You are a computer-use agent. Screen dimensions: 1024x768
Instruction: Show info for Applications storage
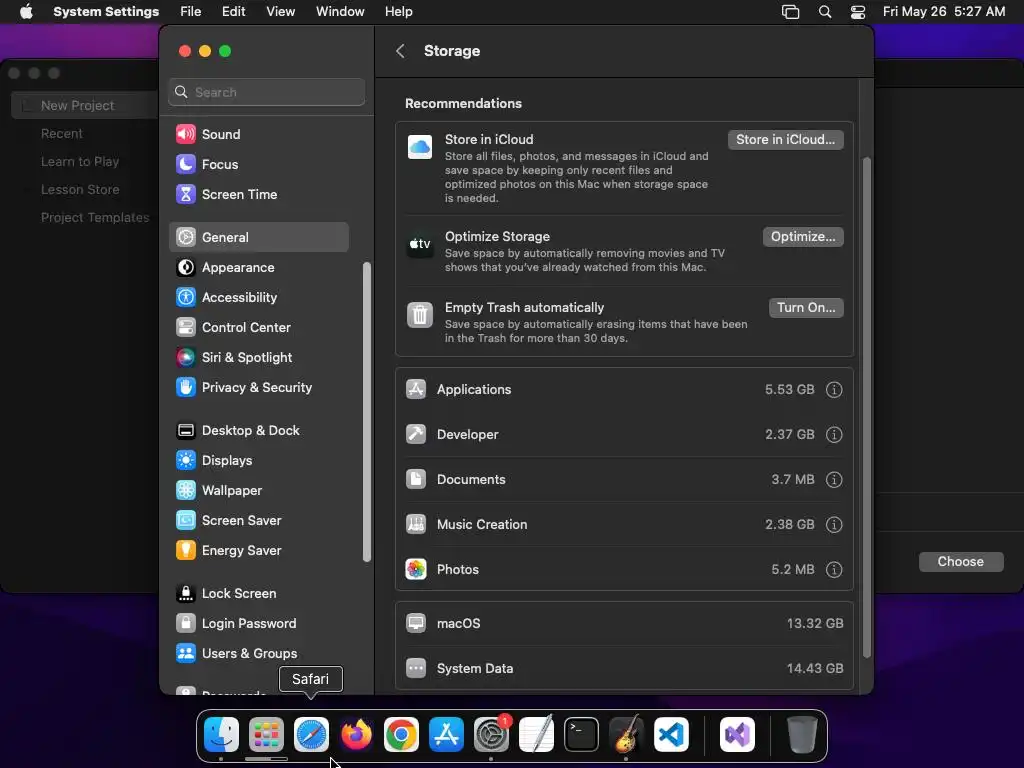834,390
